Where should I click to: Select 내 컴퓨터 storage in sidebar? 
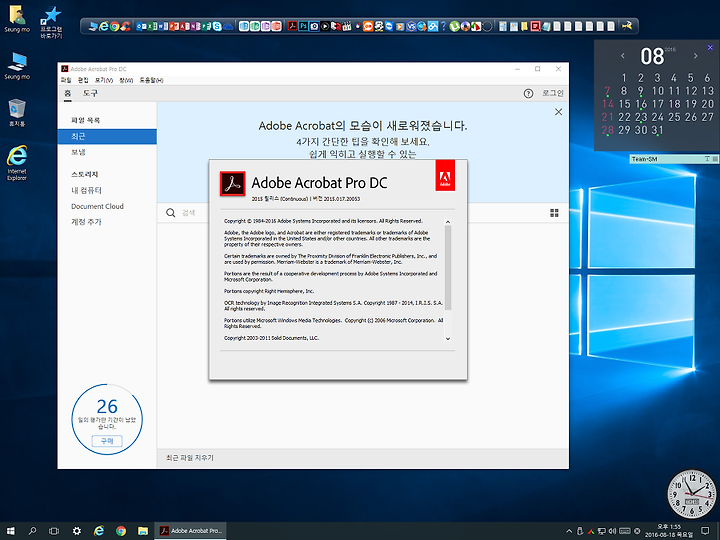86,190
